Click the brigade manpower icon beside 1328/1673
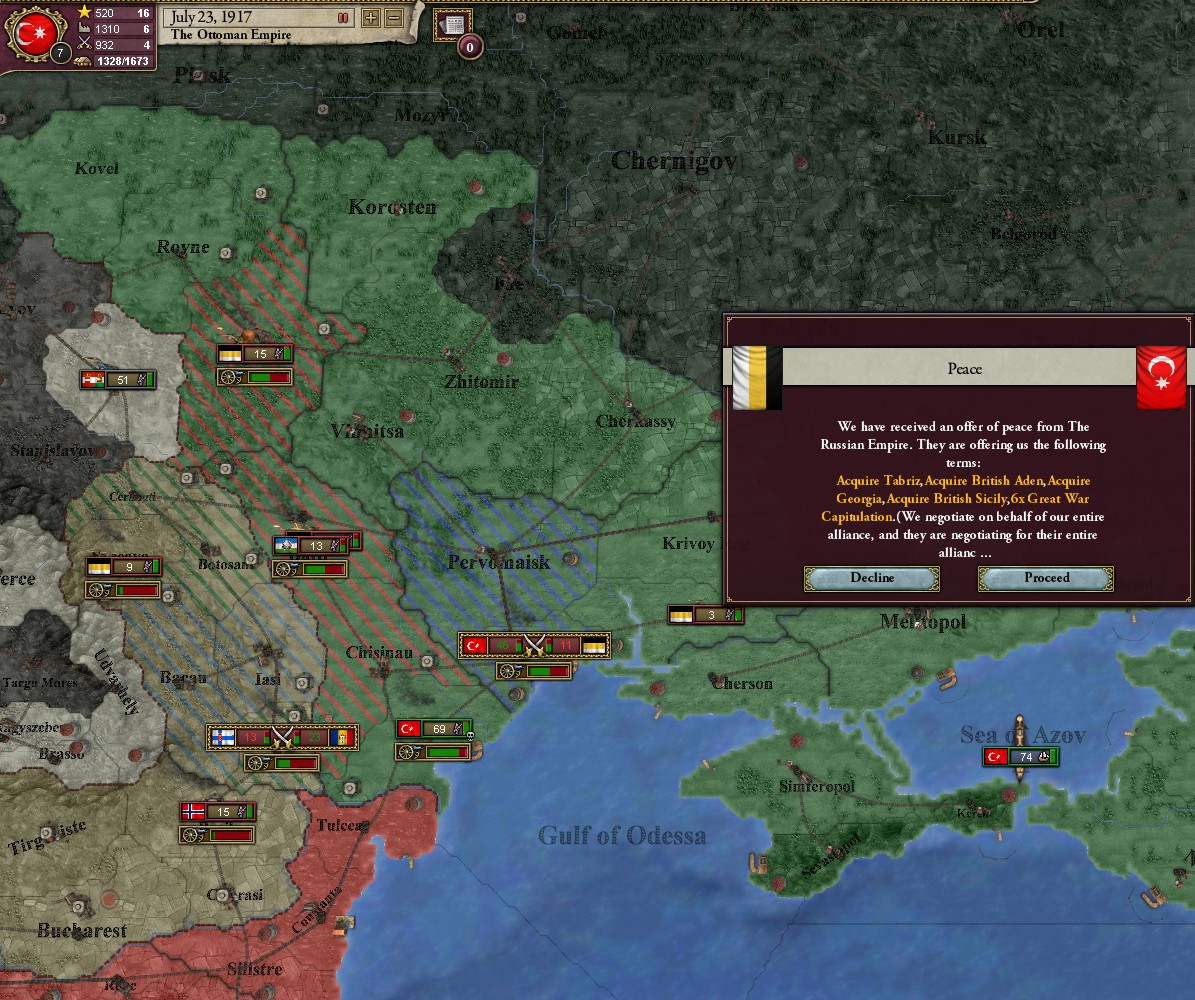1195x1000 pixels. 83,61
